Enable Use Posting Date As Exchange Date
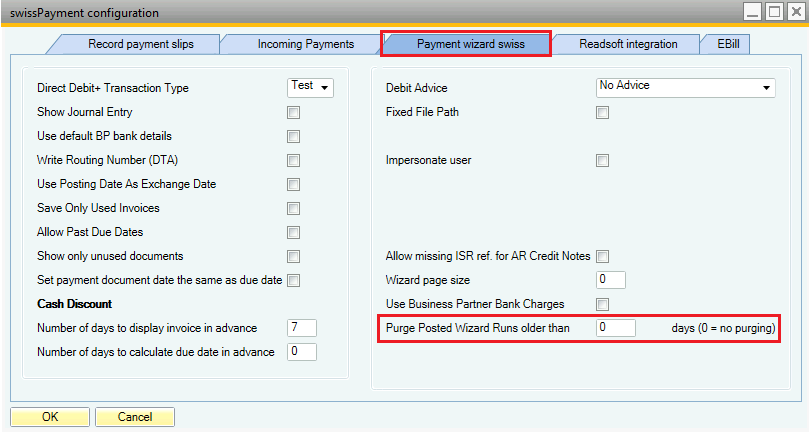Image resolution: width=809 pixels, height=434 pixels. pyautogui.click(x=294, y=184)
